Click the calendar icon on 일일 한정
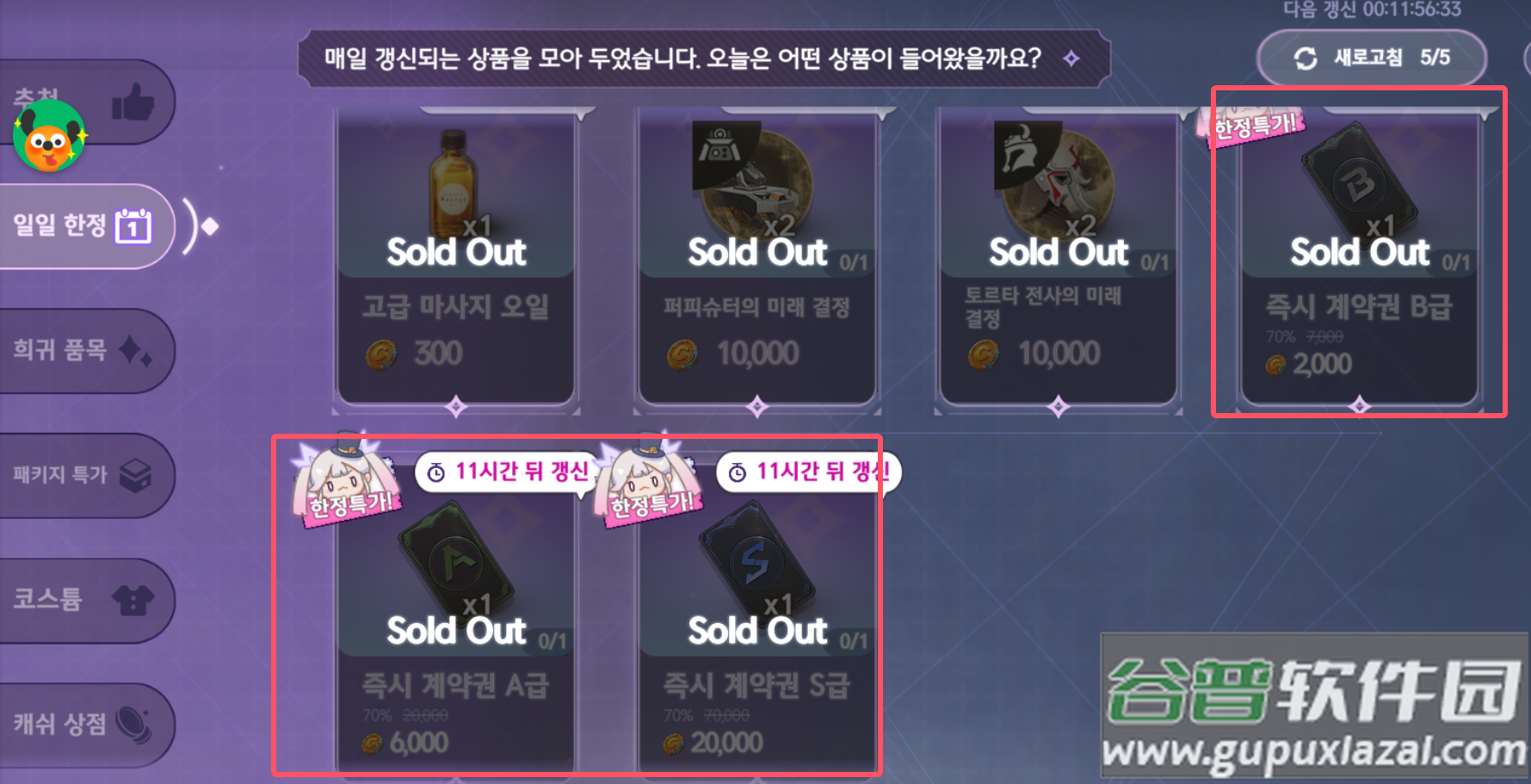This screenshot has width=1531, height=784. click(133, 226)
